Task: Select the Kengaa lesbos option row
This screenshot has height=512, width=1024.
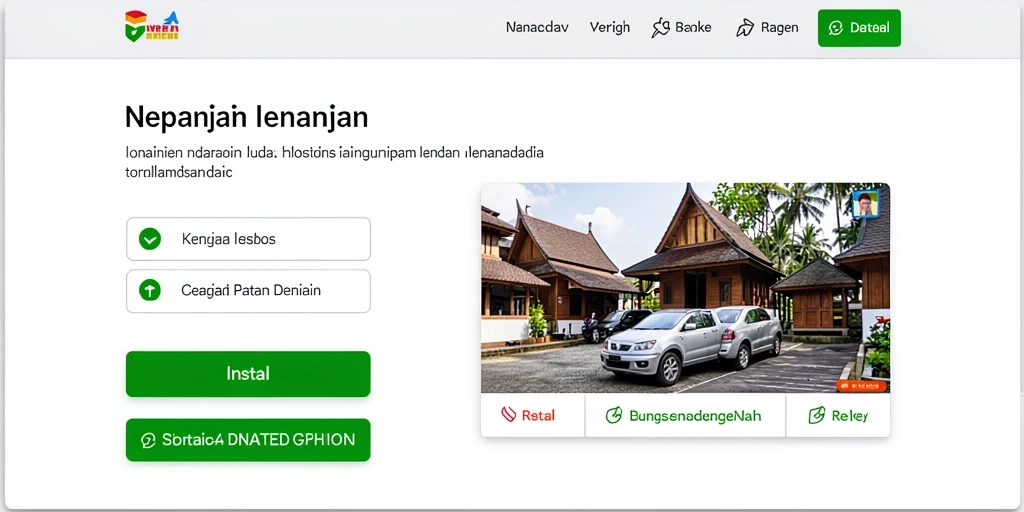Action: click(x=248, y=239)
